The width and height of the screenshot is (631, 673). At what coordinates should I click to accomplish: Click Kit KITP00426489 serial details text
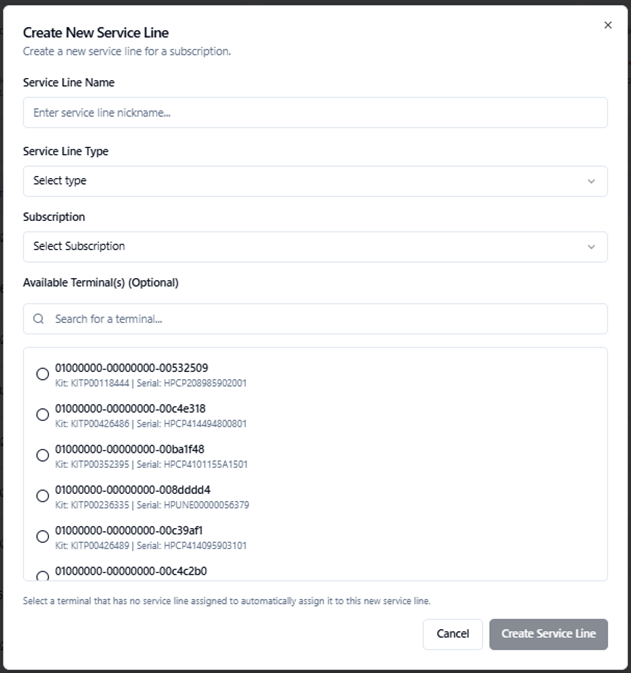(151, 546)
